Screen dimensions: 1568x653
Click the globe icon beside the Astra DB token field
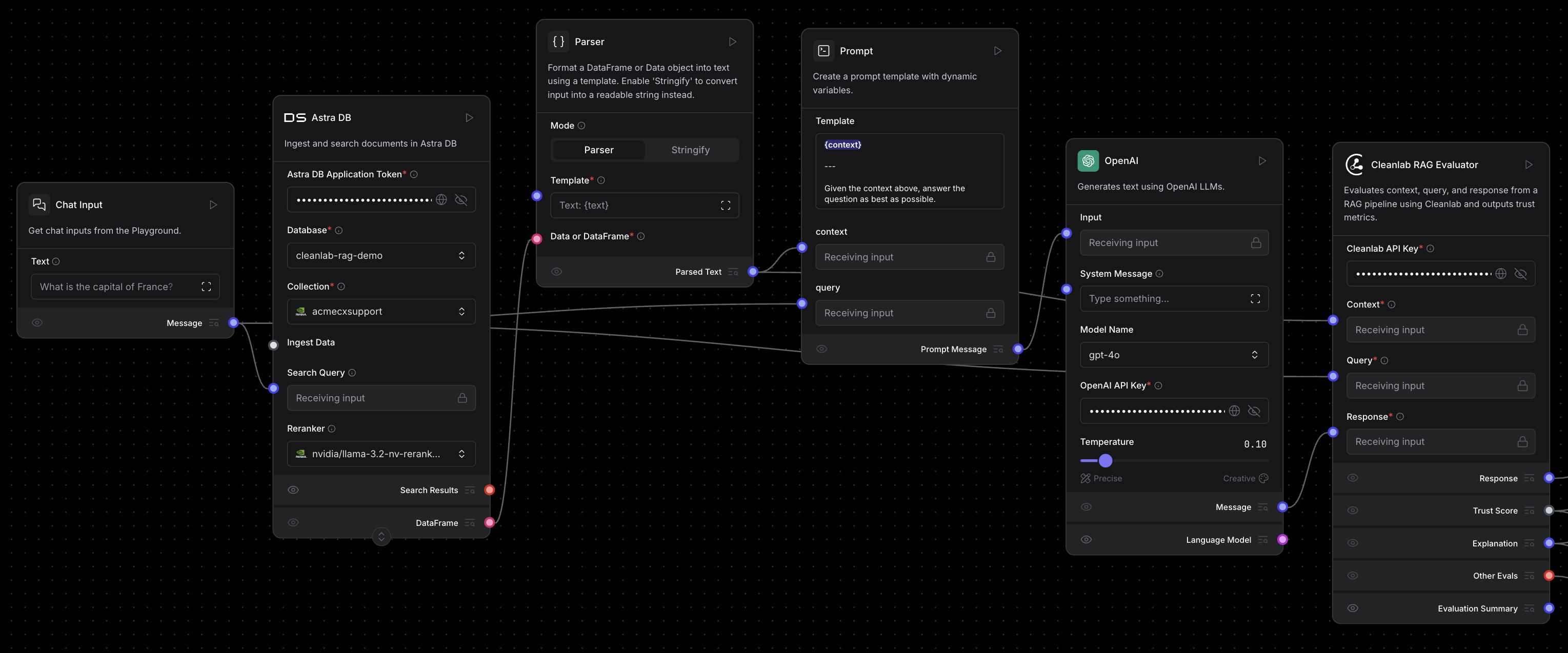[441, 199]
